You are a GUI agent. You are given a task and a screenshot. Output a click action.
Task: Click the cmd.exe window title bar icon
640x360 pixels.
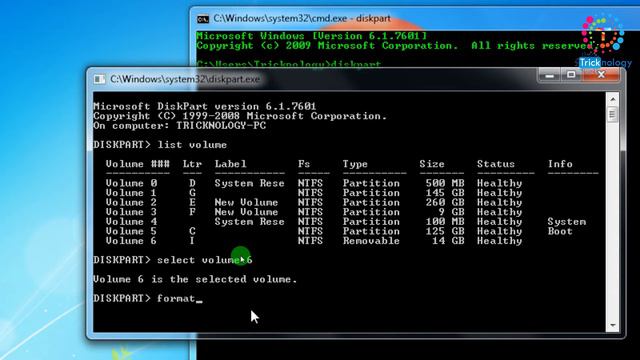[203, 19]
